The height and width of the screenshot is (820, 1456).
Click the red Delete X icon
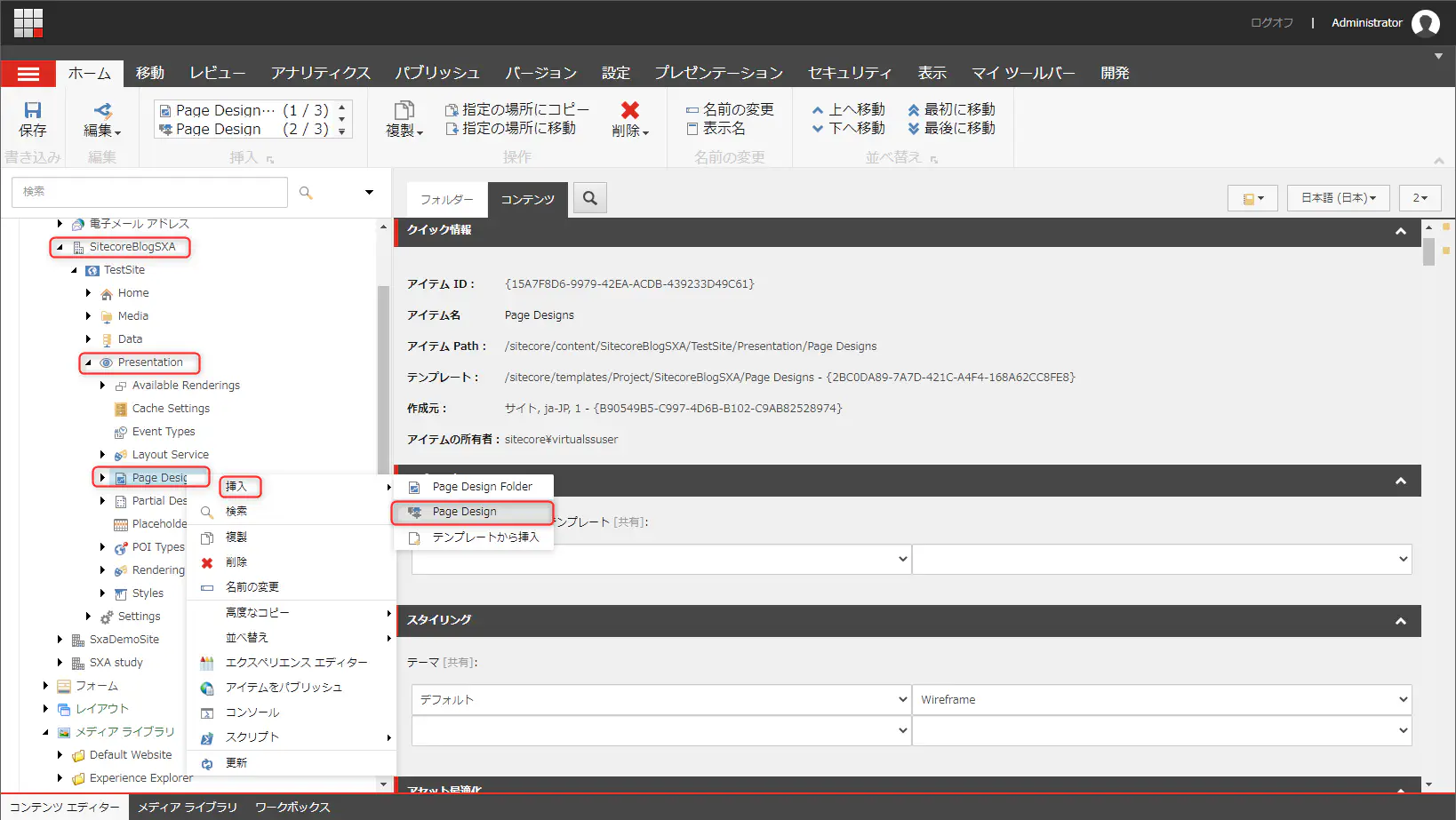click(x=630, y=110)
